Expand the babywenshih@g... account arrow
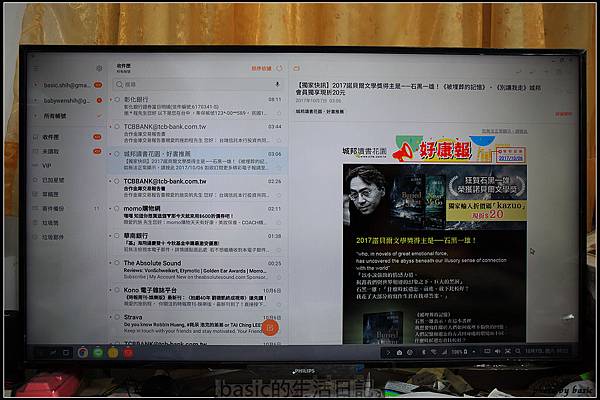The image size is (600, 400). 36,100
